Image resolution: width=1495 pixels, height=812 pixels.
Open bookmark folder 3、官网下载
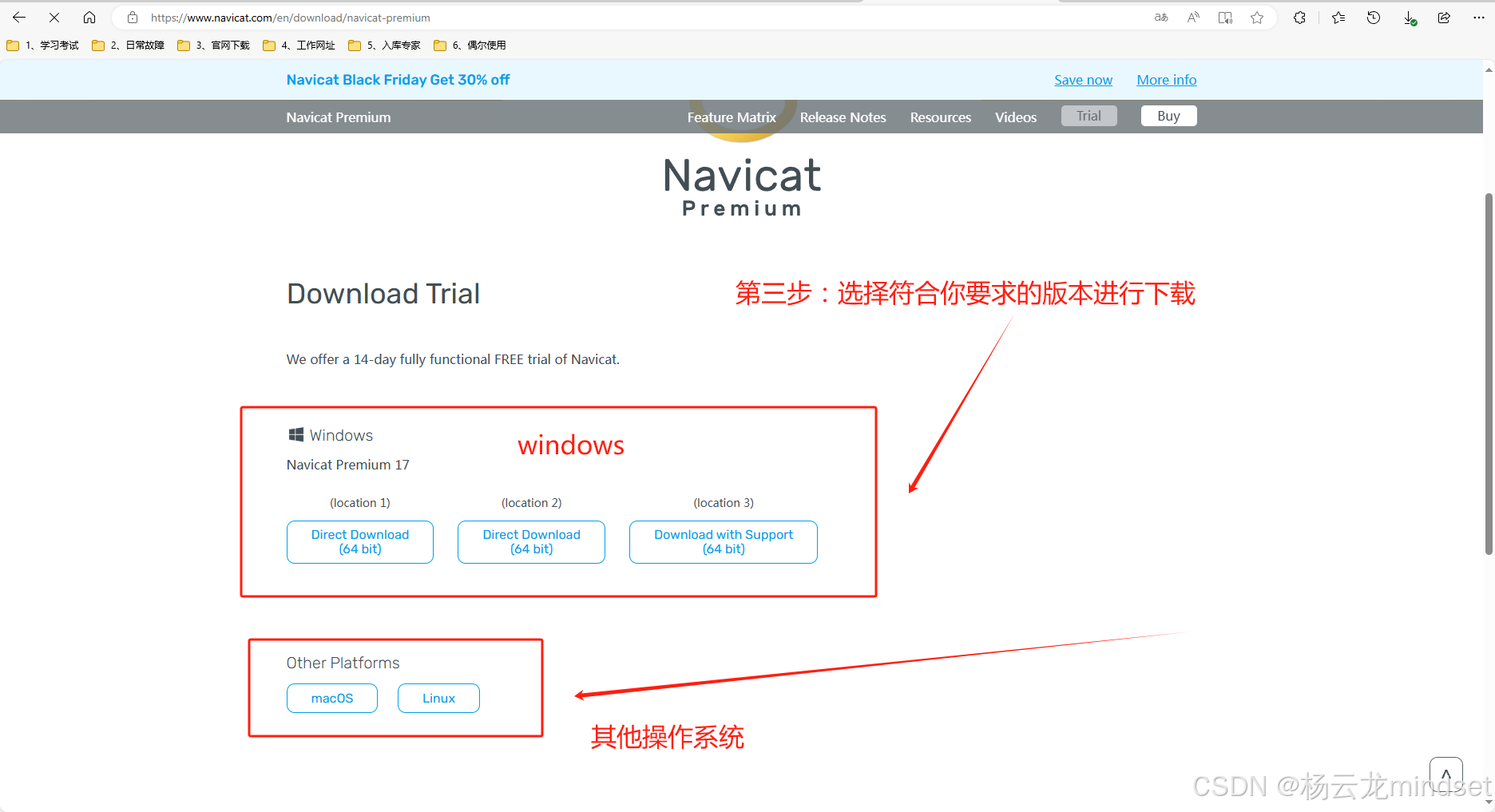coord(214,46)
